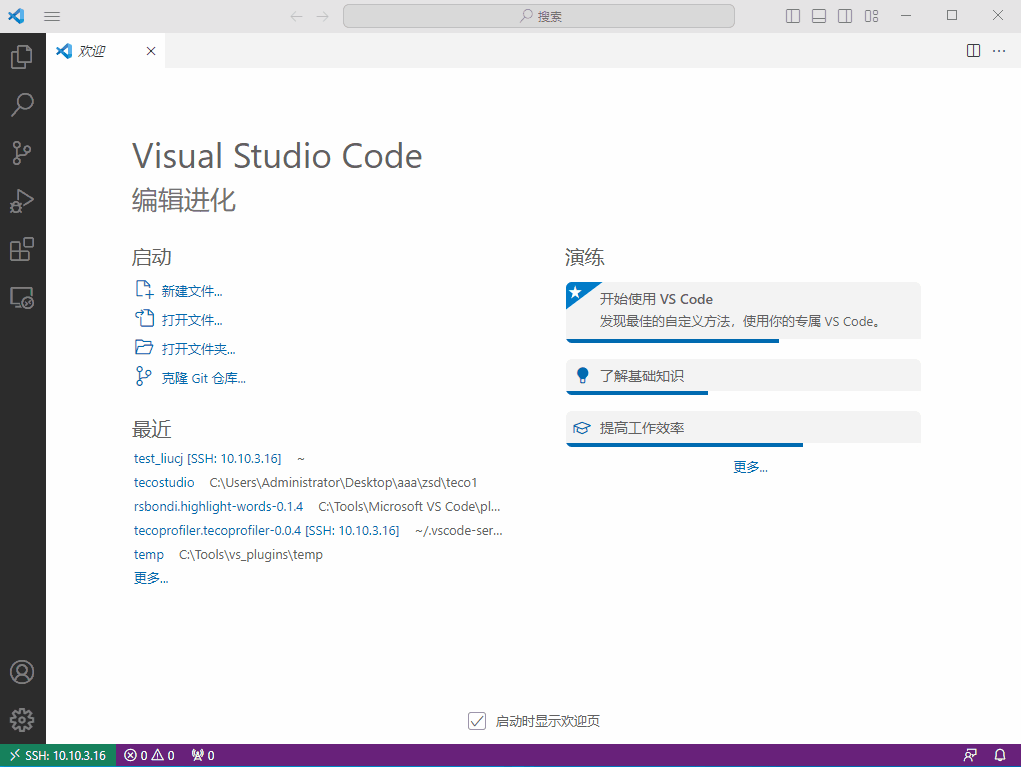Image resolution: width=1021 pixels, height=767 pixels.
Task: Open 开始使用 VS Code walkthrough
Action: coord(743,311)
